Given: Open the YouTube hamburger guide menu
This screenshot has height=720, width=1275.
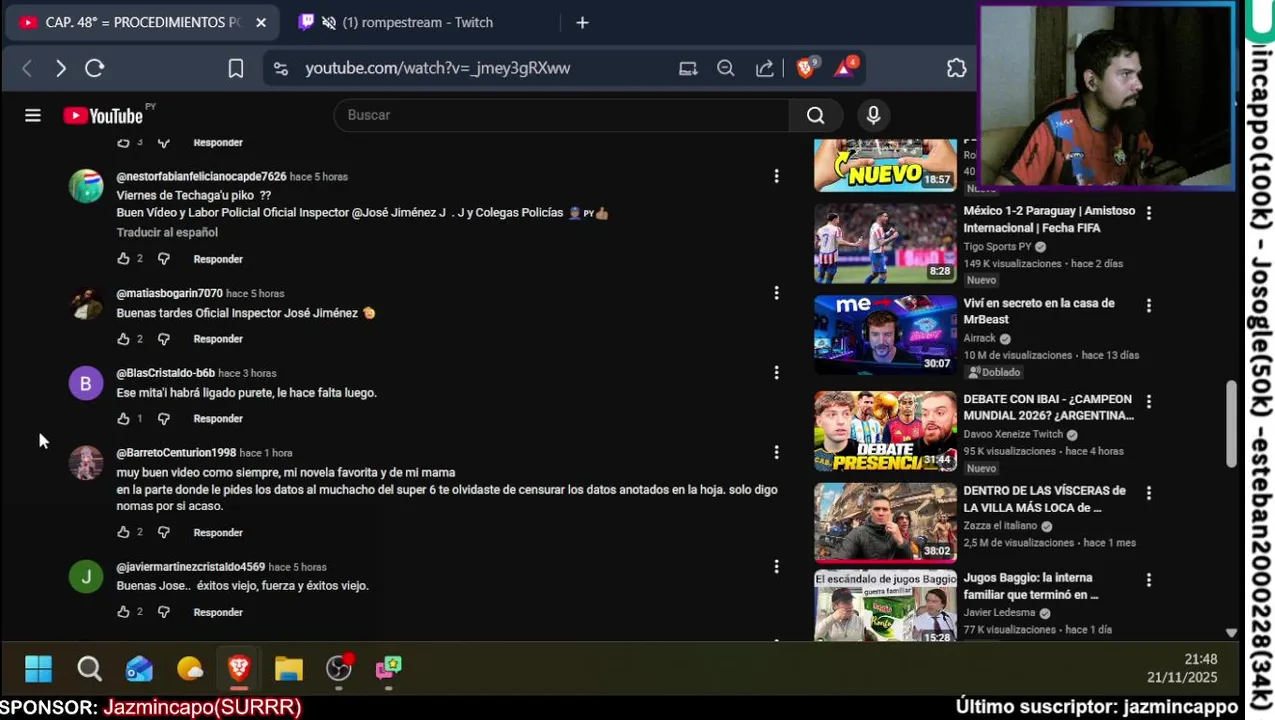Looking at the screenshot, I should 33,116.
